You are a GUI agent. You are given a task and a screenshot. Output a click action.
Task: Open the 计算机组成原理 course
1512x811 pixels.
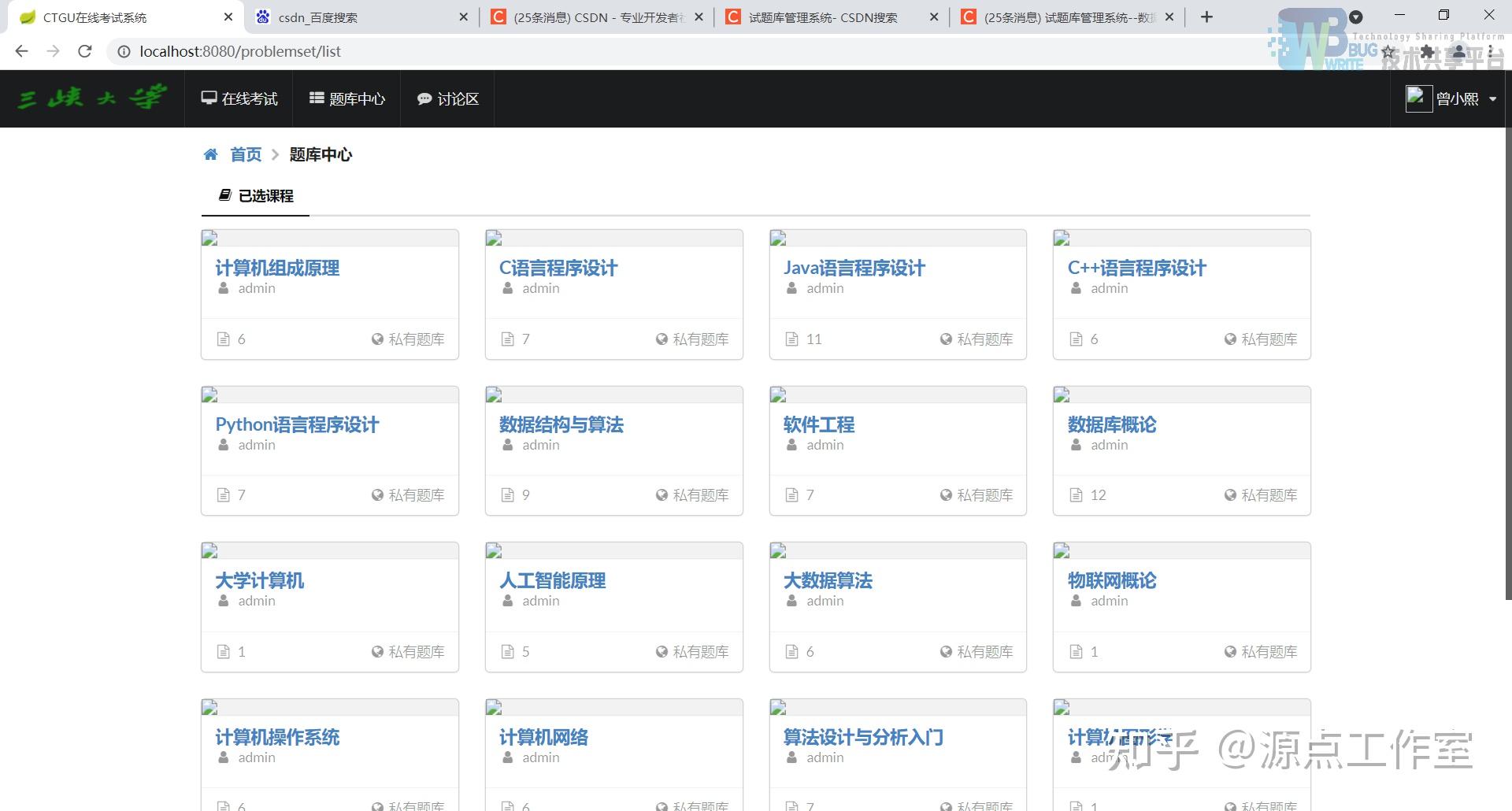(277, 268)
